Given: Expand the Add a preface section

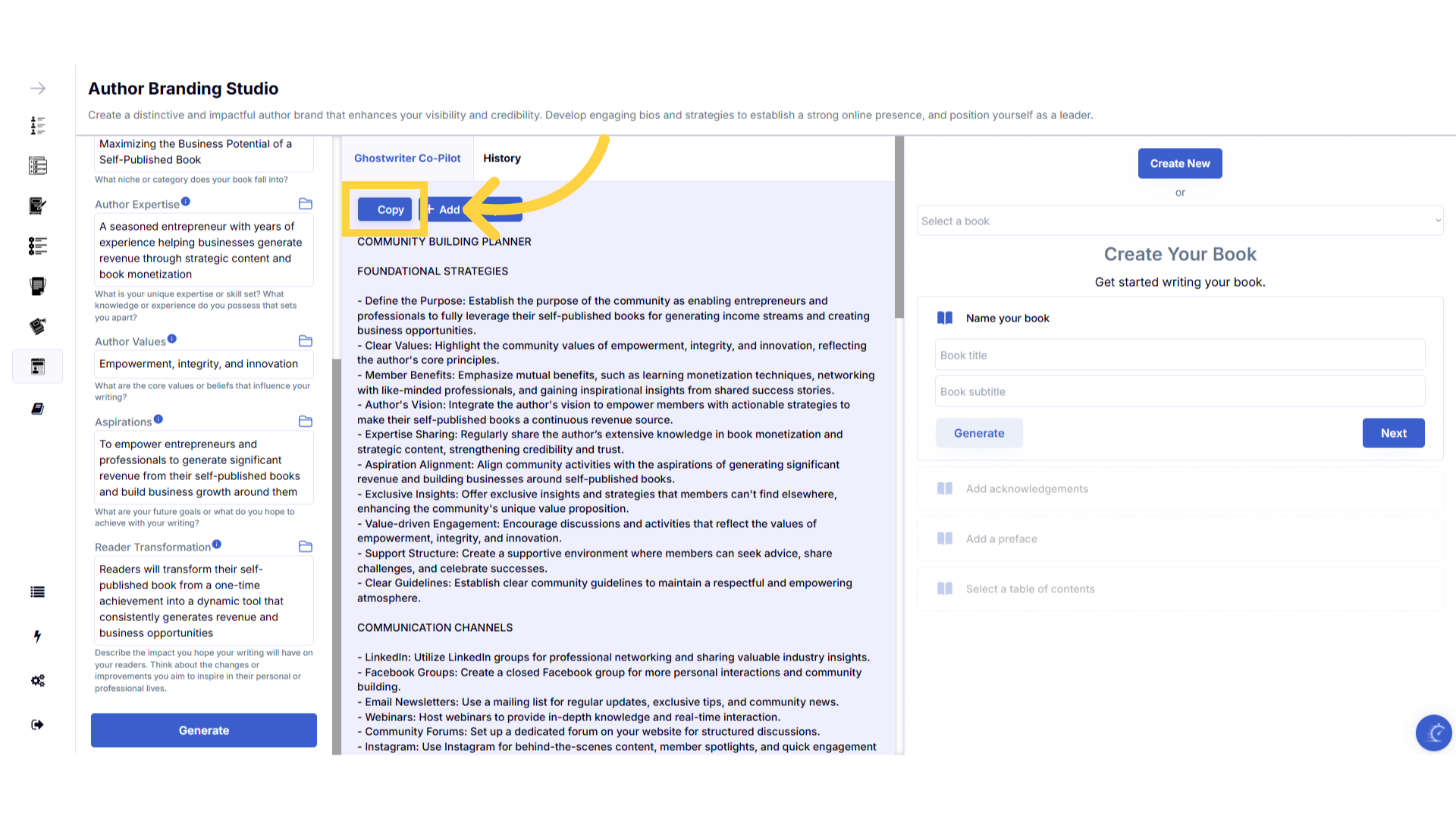Looking at the screenshot, I should 1001,539.
